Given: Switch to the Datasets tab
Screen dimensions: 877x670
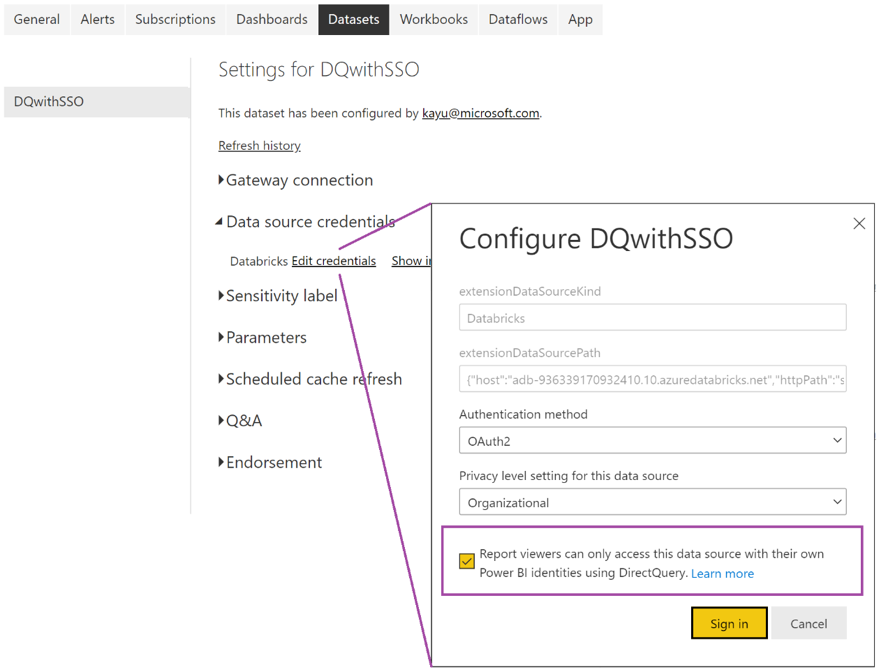Looking at the screenshot, I should tap(353, 19).
